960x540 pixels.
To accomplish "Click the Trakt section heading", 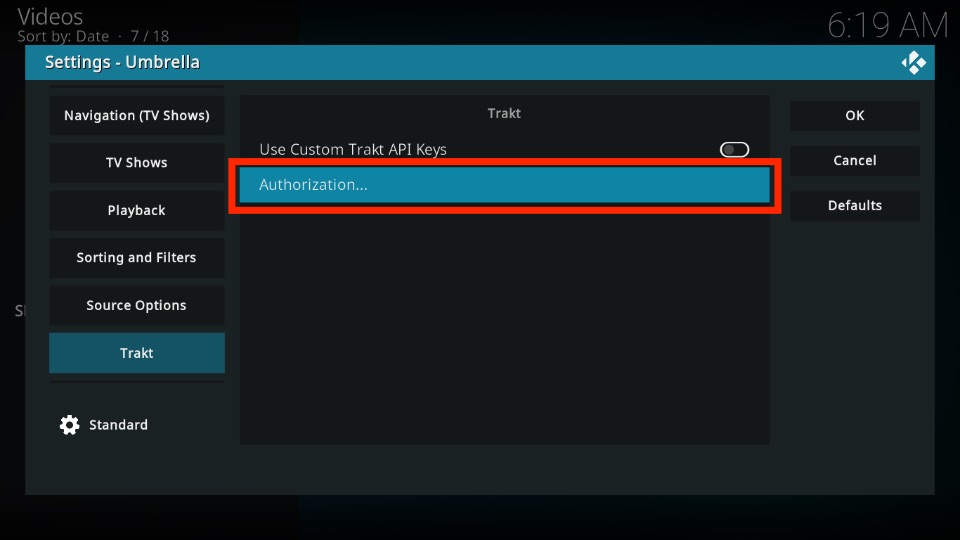I will (x=504, y=113).
